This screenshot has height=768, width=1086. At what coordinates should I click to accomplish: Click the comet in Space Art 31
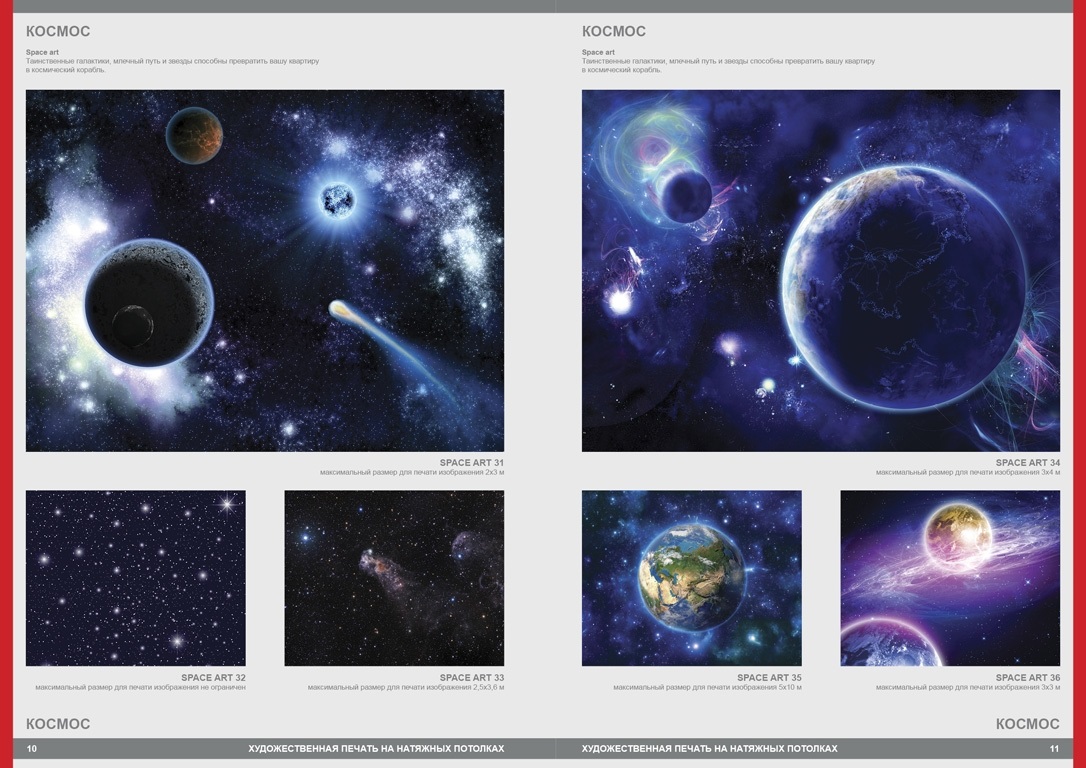(347, 311)
